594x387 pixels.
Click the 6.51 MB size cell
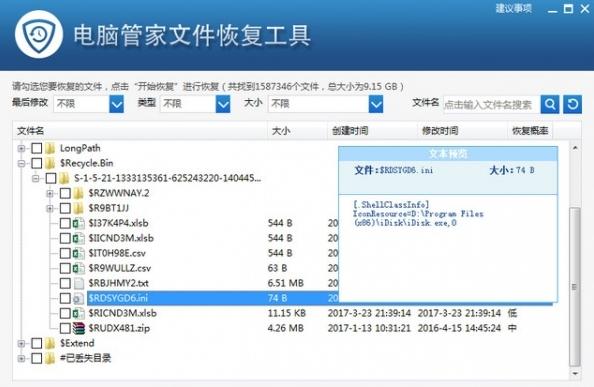[286, 283]
